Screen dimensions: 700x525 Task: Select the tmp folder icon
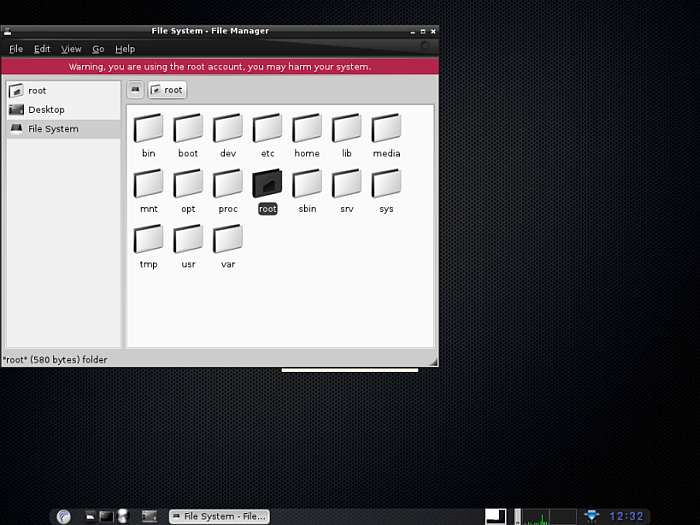tap(148, 240)
